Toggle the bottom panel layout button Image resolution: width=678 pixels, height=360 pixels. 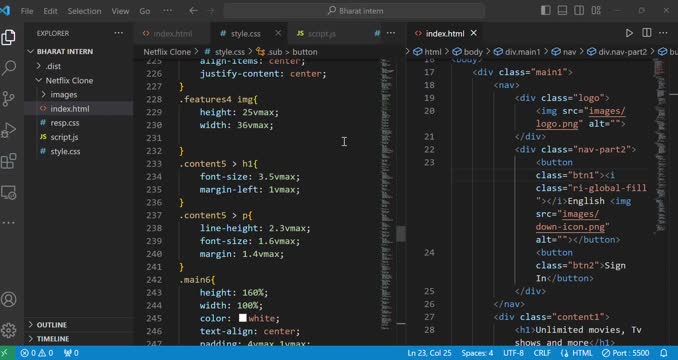[562, 11]
